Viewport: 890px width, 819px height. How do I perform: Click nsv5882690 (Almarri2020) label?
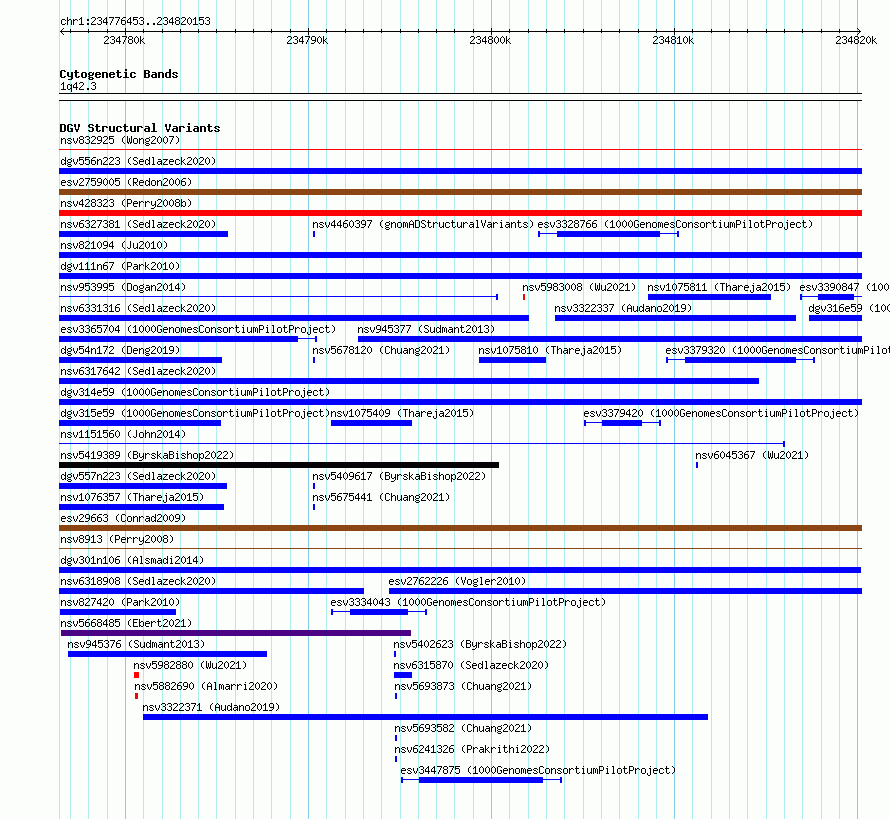206,686
